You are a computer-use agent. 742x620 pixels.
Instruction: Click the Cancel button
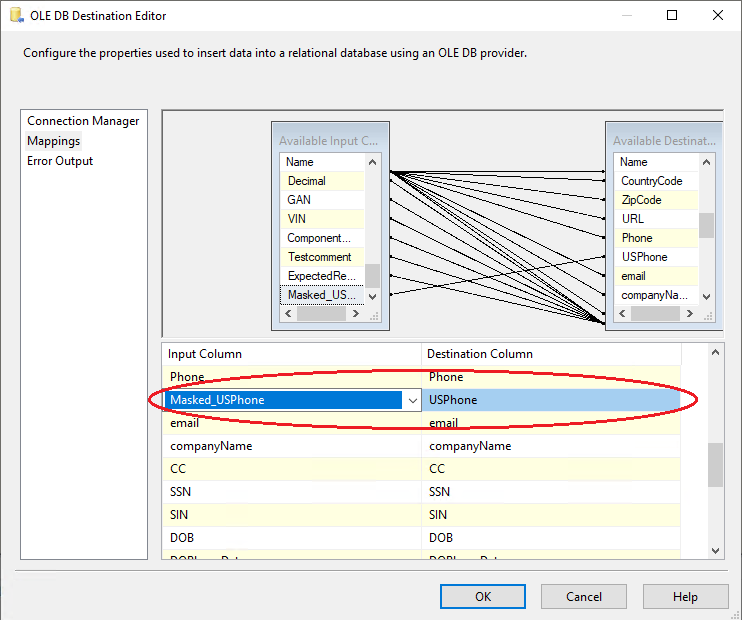tap(584, 597)
